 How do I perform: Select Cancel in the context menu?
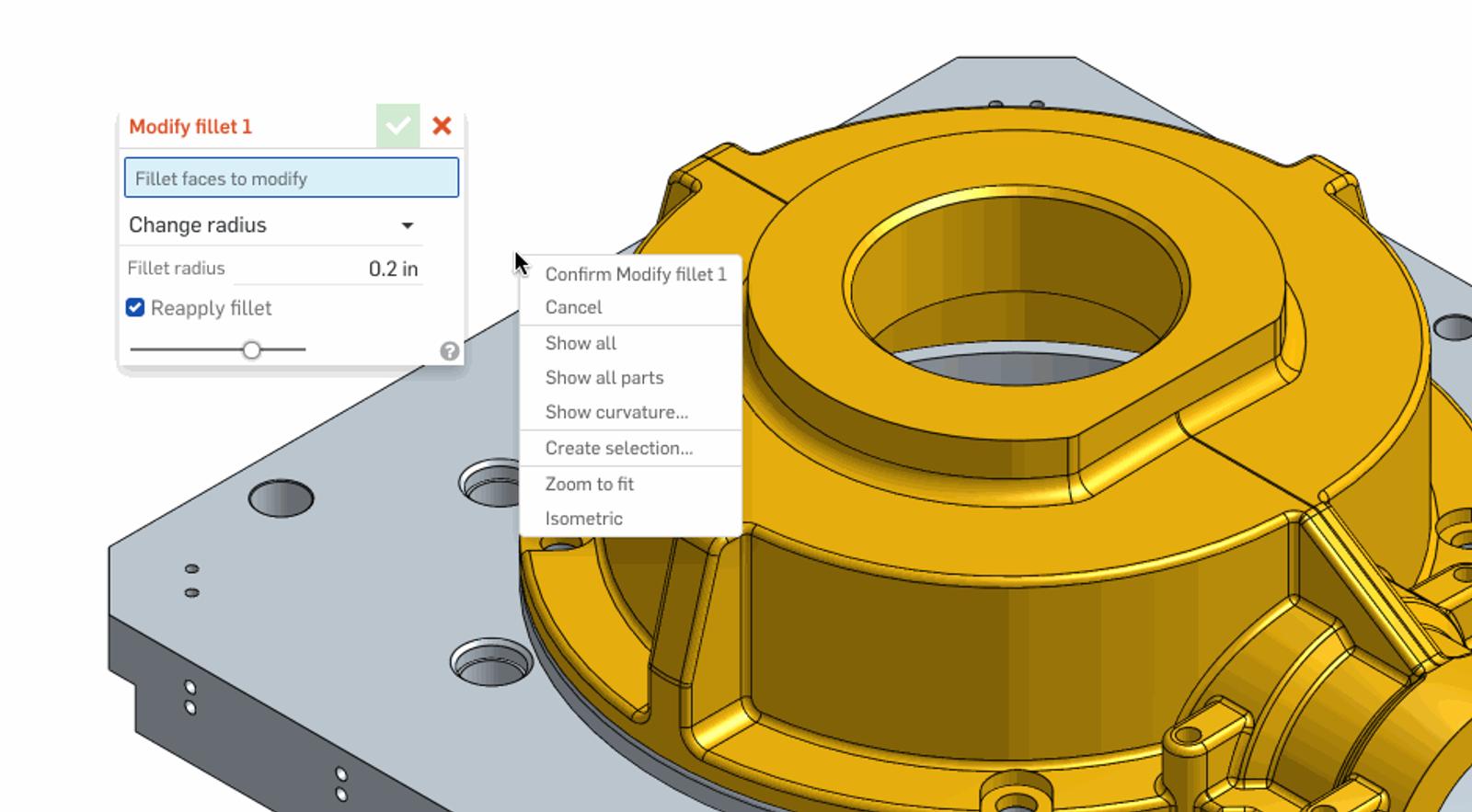point(573,307)
